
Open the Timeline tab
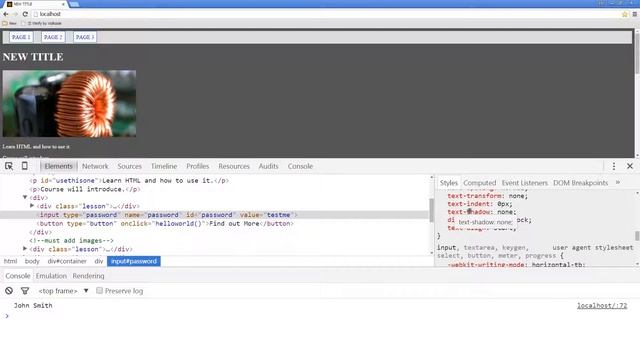click(x=164, y=166)
